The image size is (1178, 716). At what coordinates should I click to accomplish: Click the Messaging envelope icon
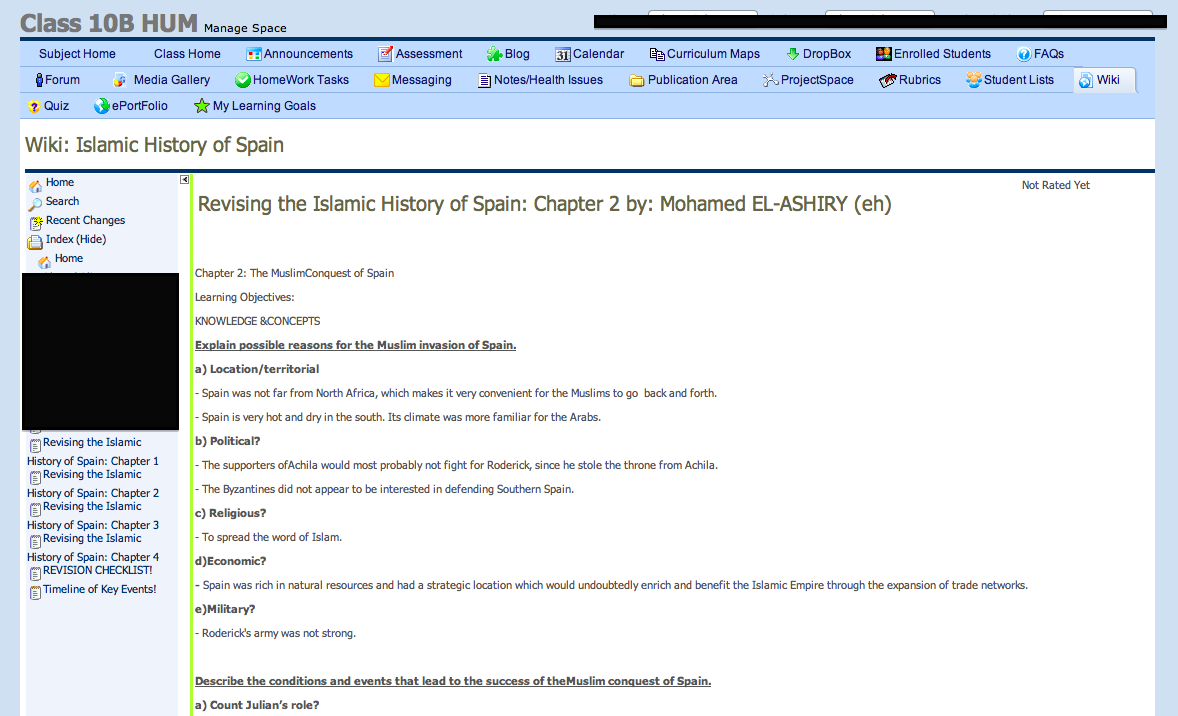(381, 80)
